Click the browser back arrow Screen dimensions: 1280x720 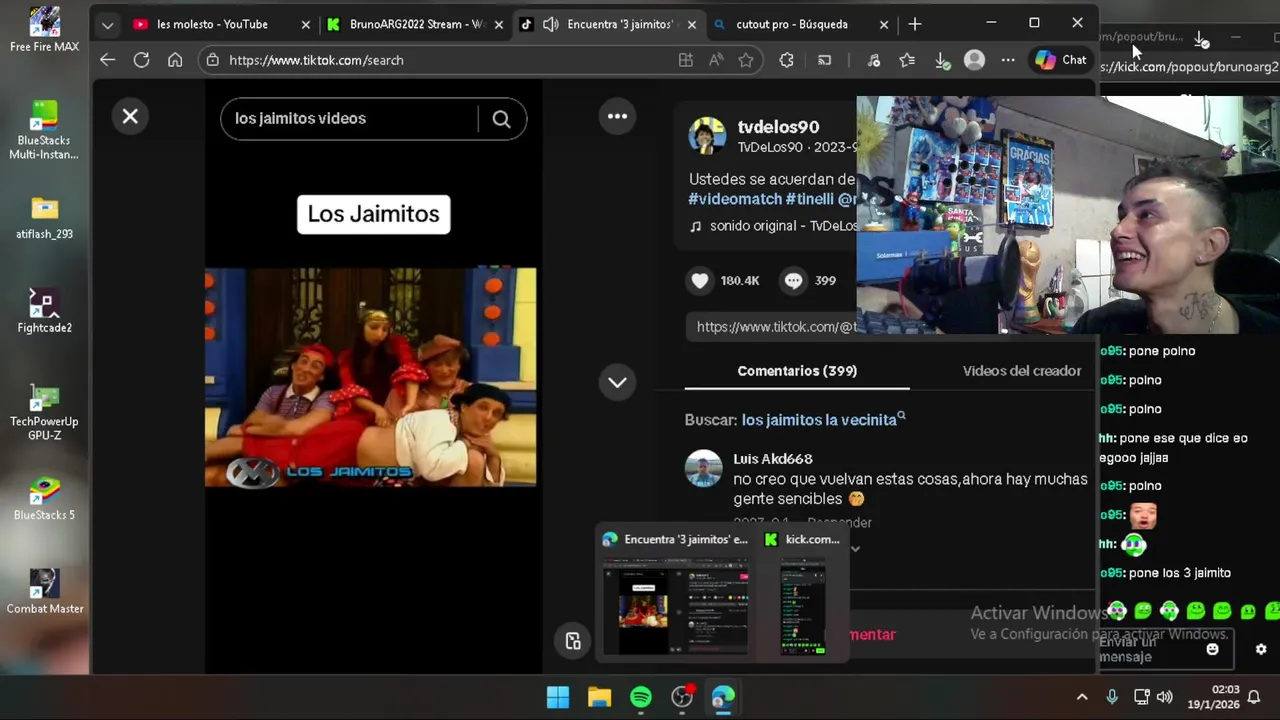[x=107, y=60]
